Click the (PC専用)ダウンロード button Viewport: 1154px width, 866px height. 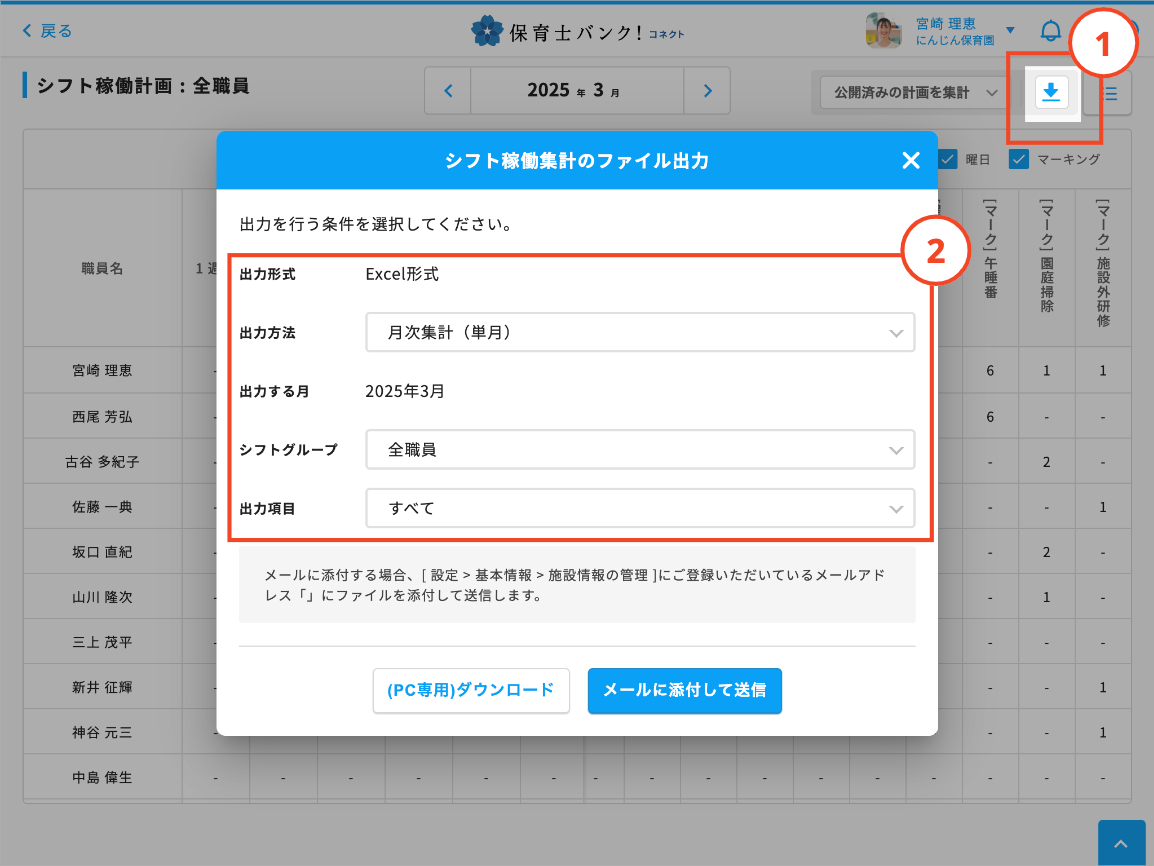(x=471, y=691)
